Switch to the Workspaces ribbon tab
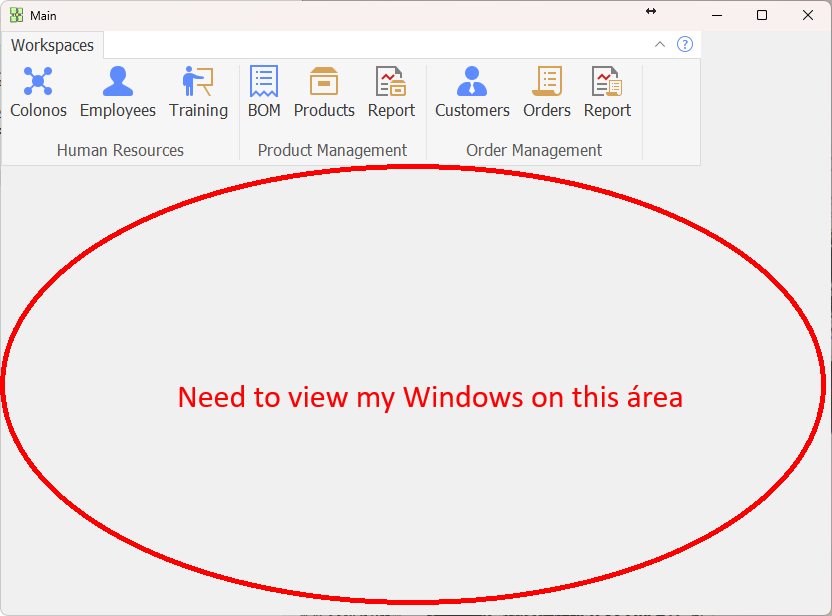The image size is (832, 616). 53,45
